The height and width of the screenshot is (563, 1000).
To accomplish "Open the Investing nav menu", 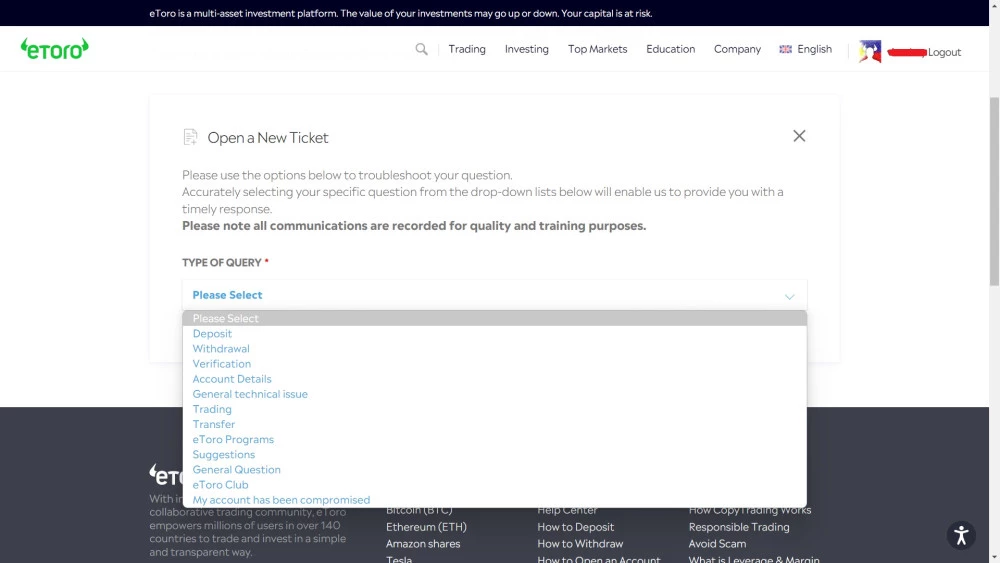I will (527, 49).
